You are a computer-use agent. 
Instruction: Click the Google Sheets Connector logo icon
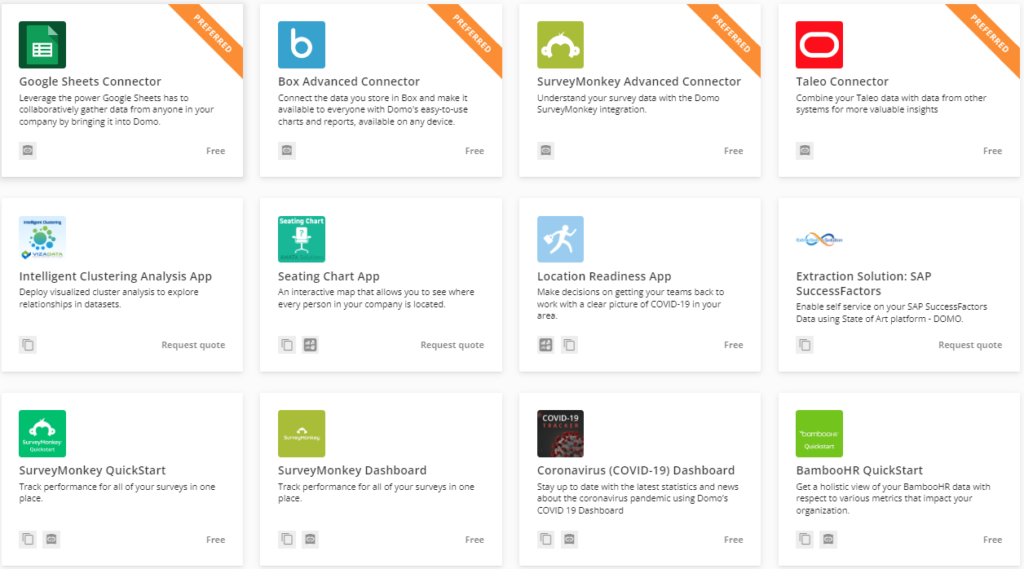coord(42,45)
